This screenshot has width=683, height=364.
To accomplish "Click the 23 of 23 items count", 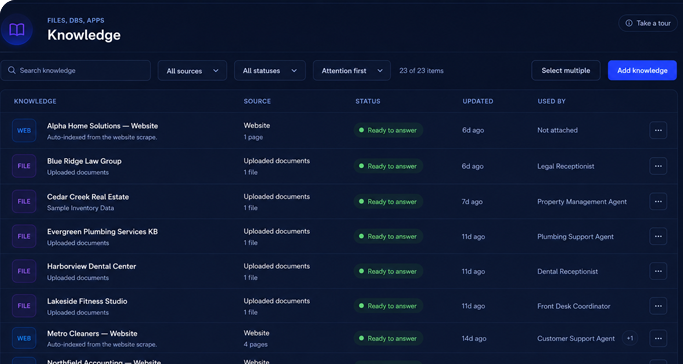I will click(x=421, y=71).
